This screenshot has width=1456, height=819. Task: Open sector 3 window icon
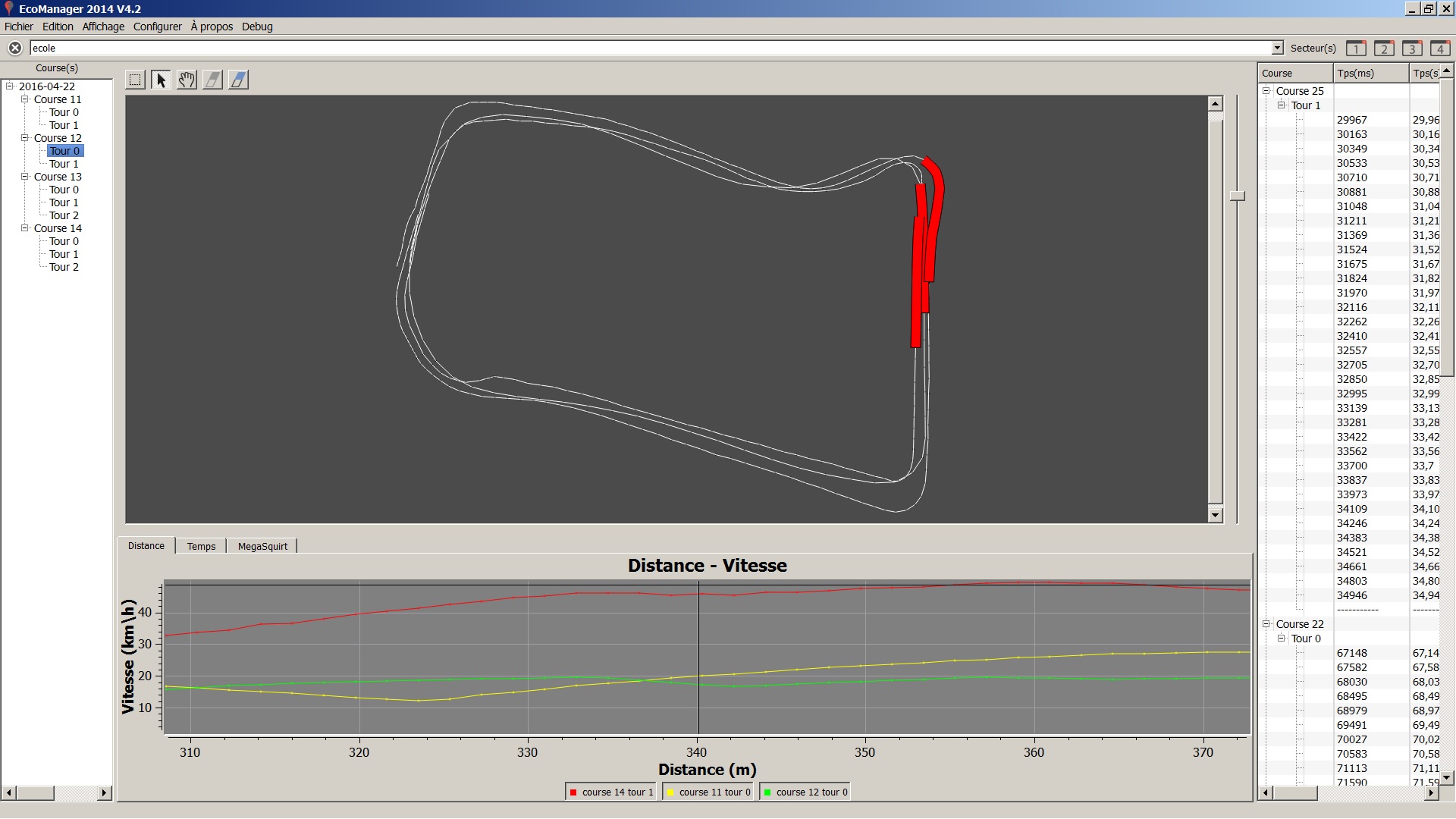(1411, 49)
